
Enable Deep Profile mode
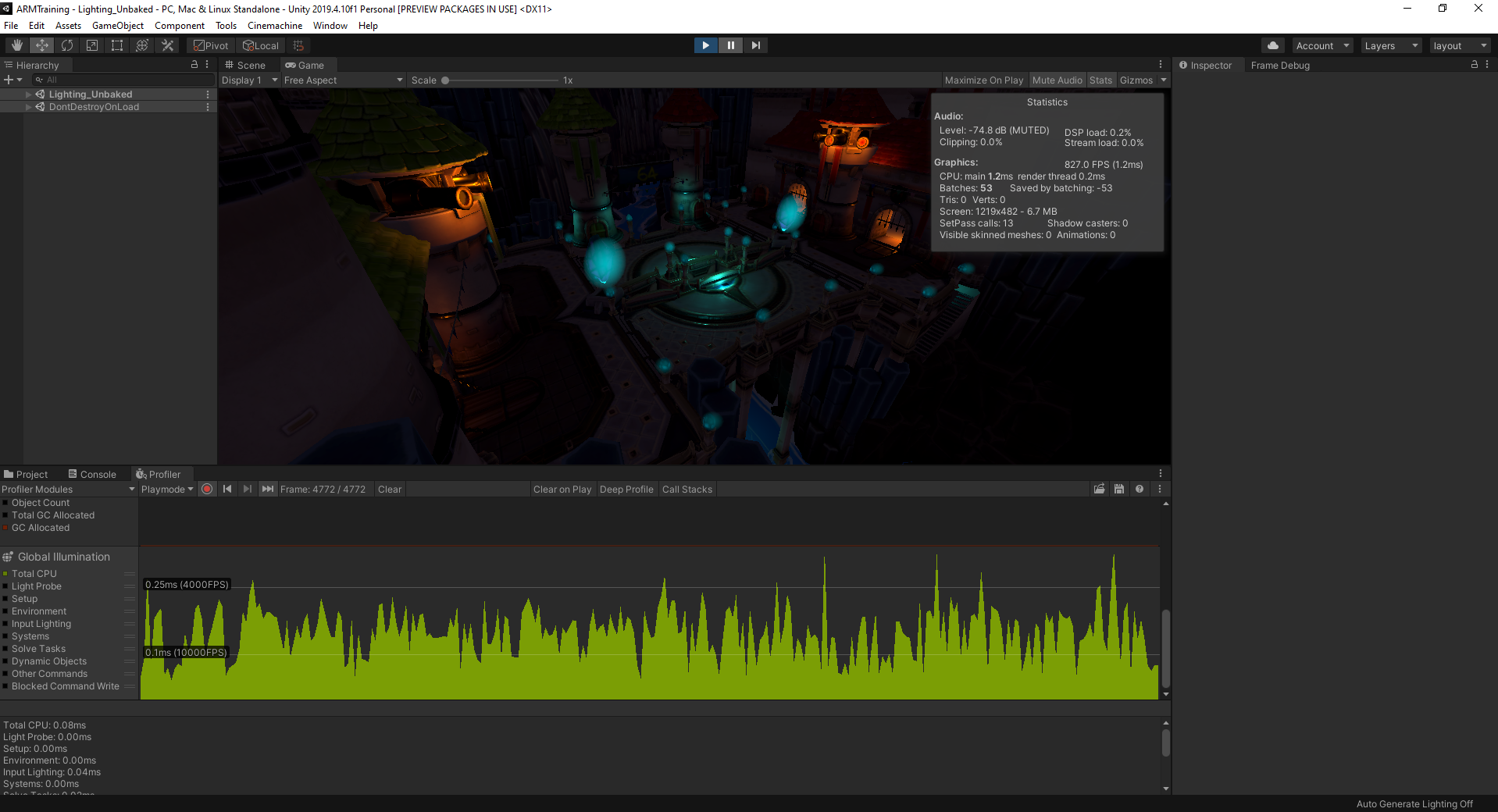(x=626, y=490)
